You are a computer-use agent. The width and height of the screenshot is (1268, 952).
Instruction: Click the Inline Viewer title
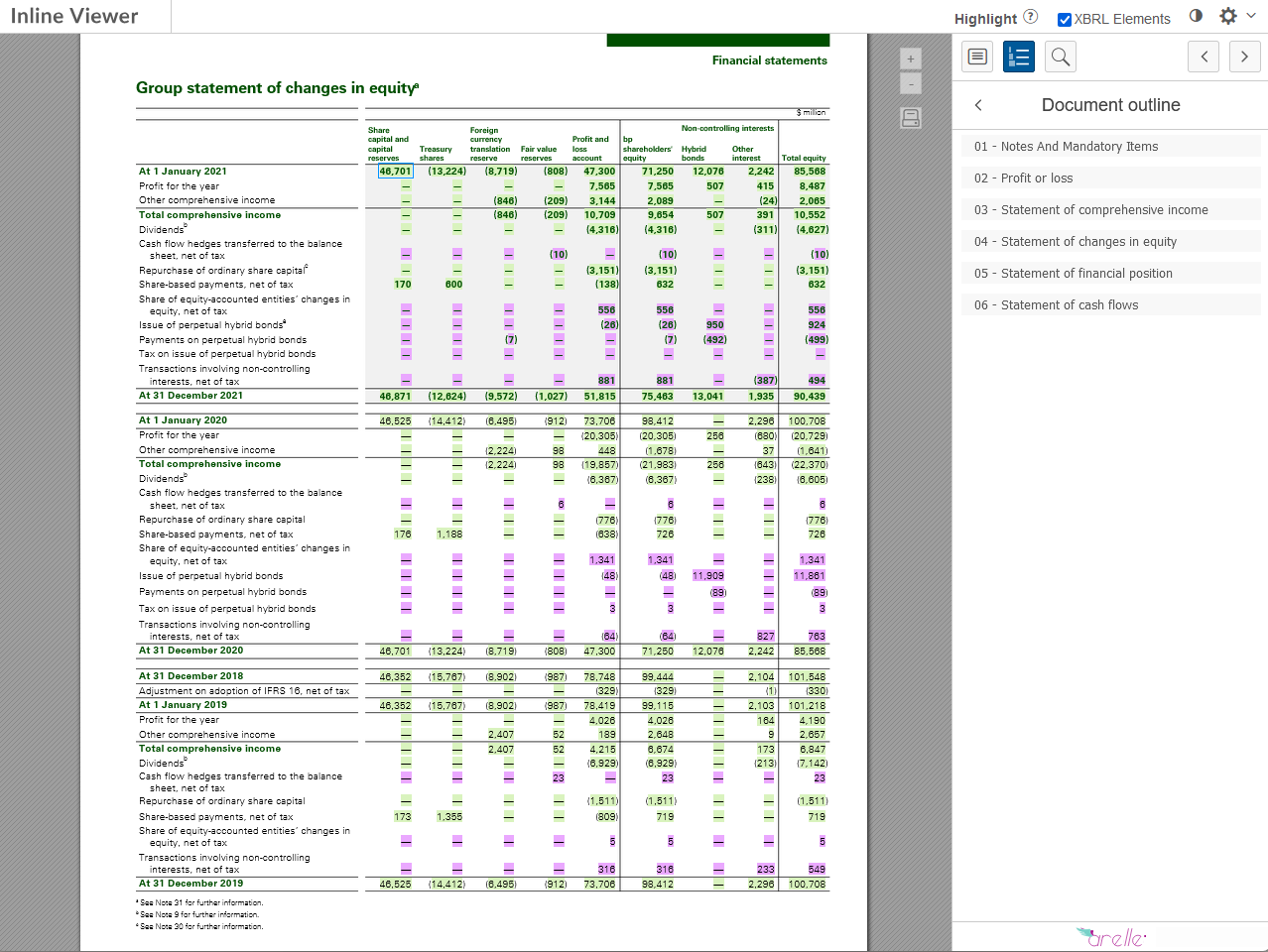(x=74, y=16)
